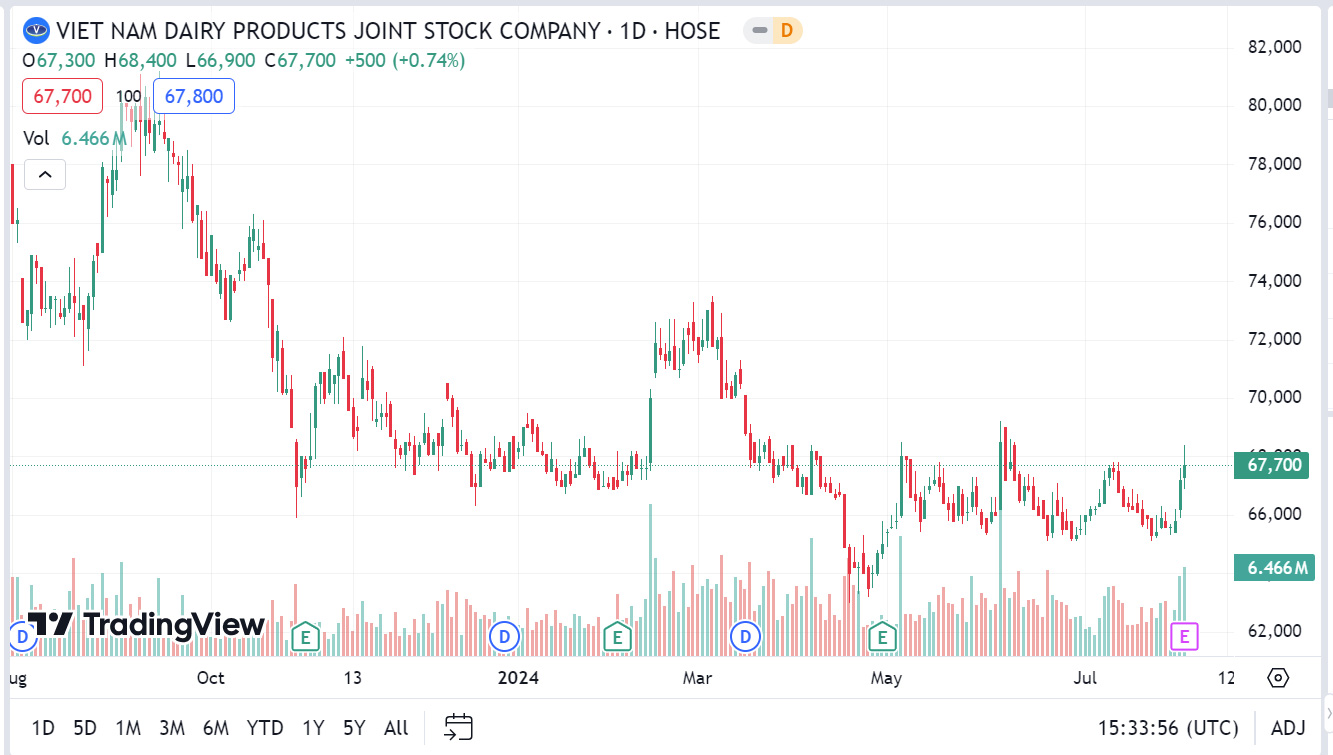Open the chart settings gear
This screenshot has width=1333, height=755.
[x=1277, y=677]
